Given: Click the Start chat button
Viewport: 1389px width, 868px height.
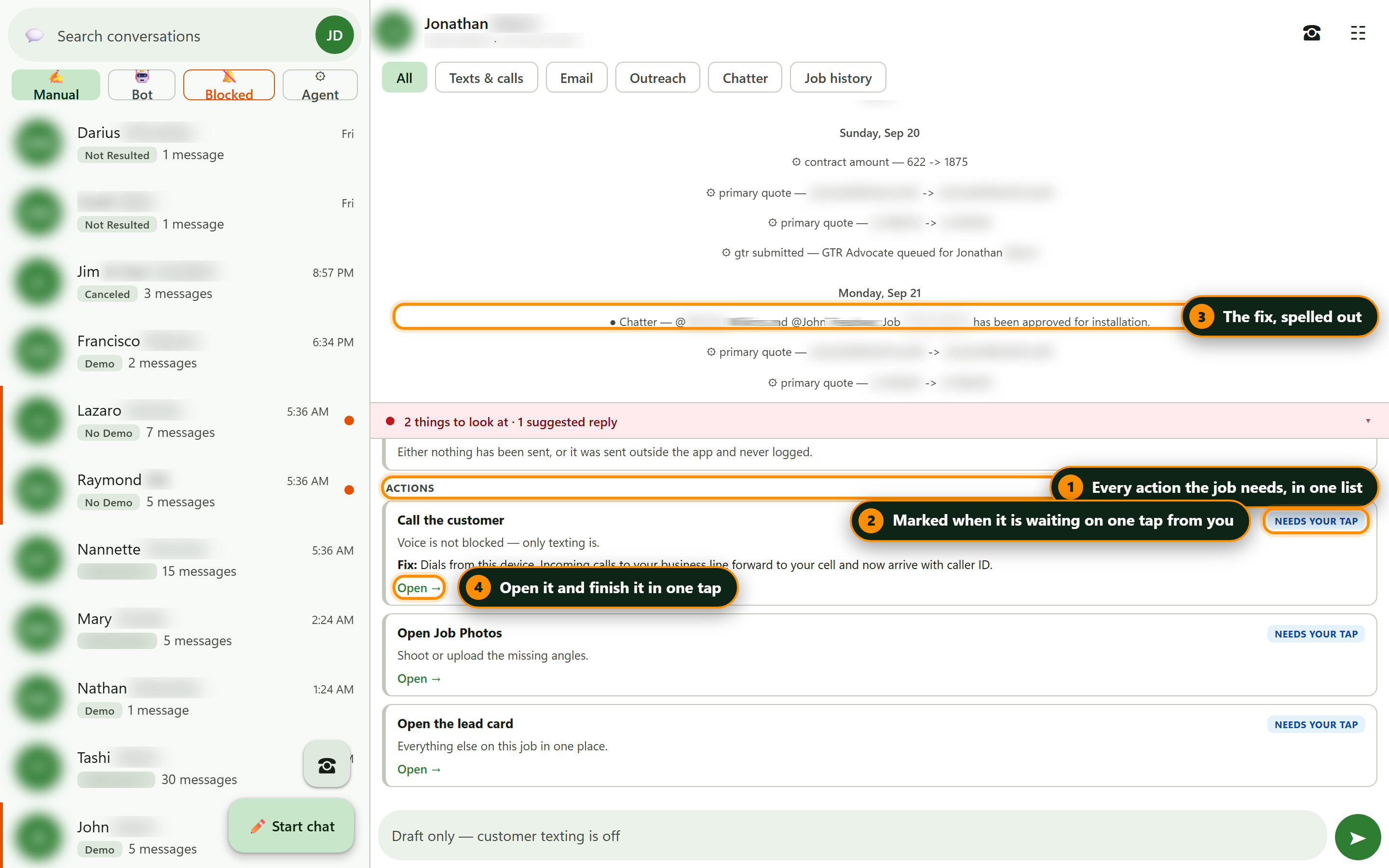Looking at the screenshot, I should [292, 826].
